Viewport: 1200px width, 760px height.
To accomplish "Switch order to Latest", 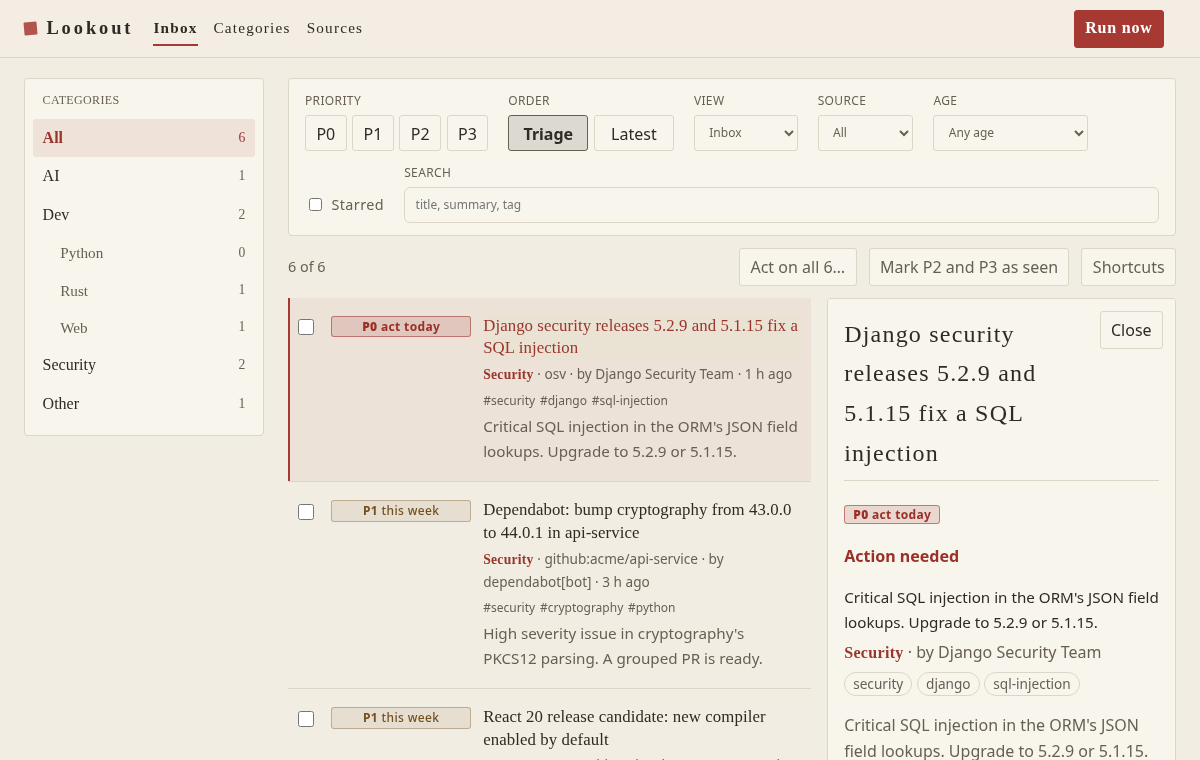I will (634, 133).
